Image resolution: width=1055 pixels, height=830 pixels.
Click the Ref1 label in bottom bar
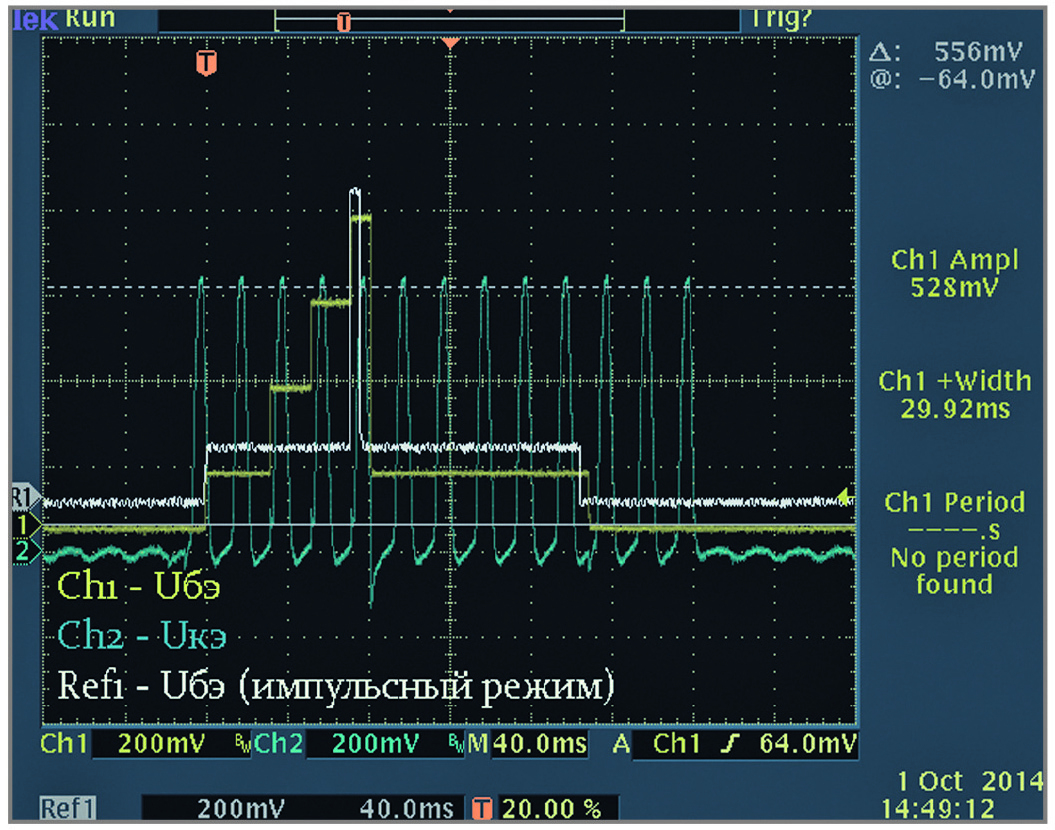coord(70,808)
